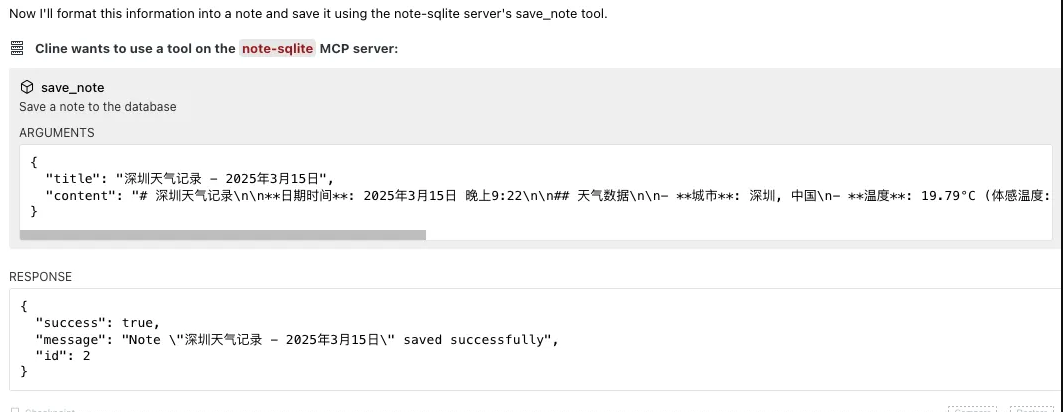Screen dimensions: 1063x412
Task: Click the "success": true response line
Action: tap(97, 322)
